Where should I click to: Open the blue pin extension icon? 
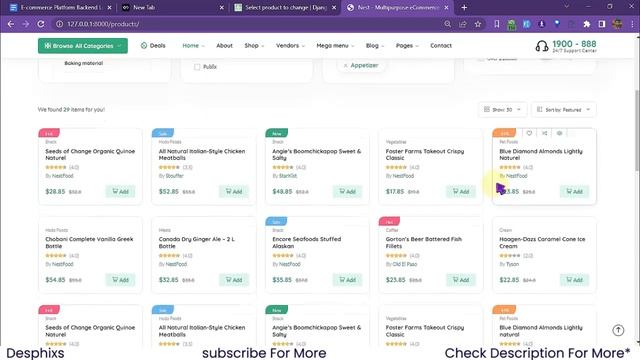pyautogui.click(x=557, y=24)
